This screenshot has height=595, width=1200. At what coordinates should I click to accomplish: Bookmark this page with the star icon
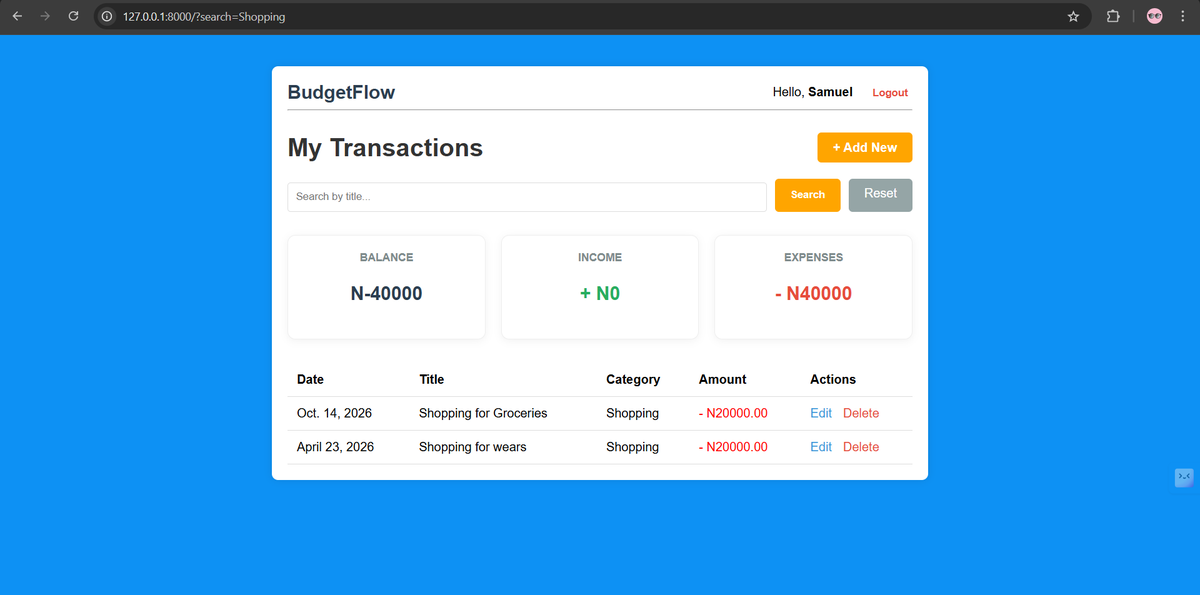click(x=1073, y=16)
